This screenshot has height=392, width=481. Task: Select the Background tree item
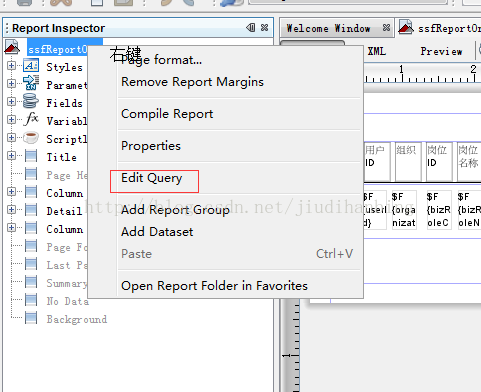coord(77,319)
